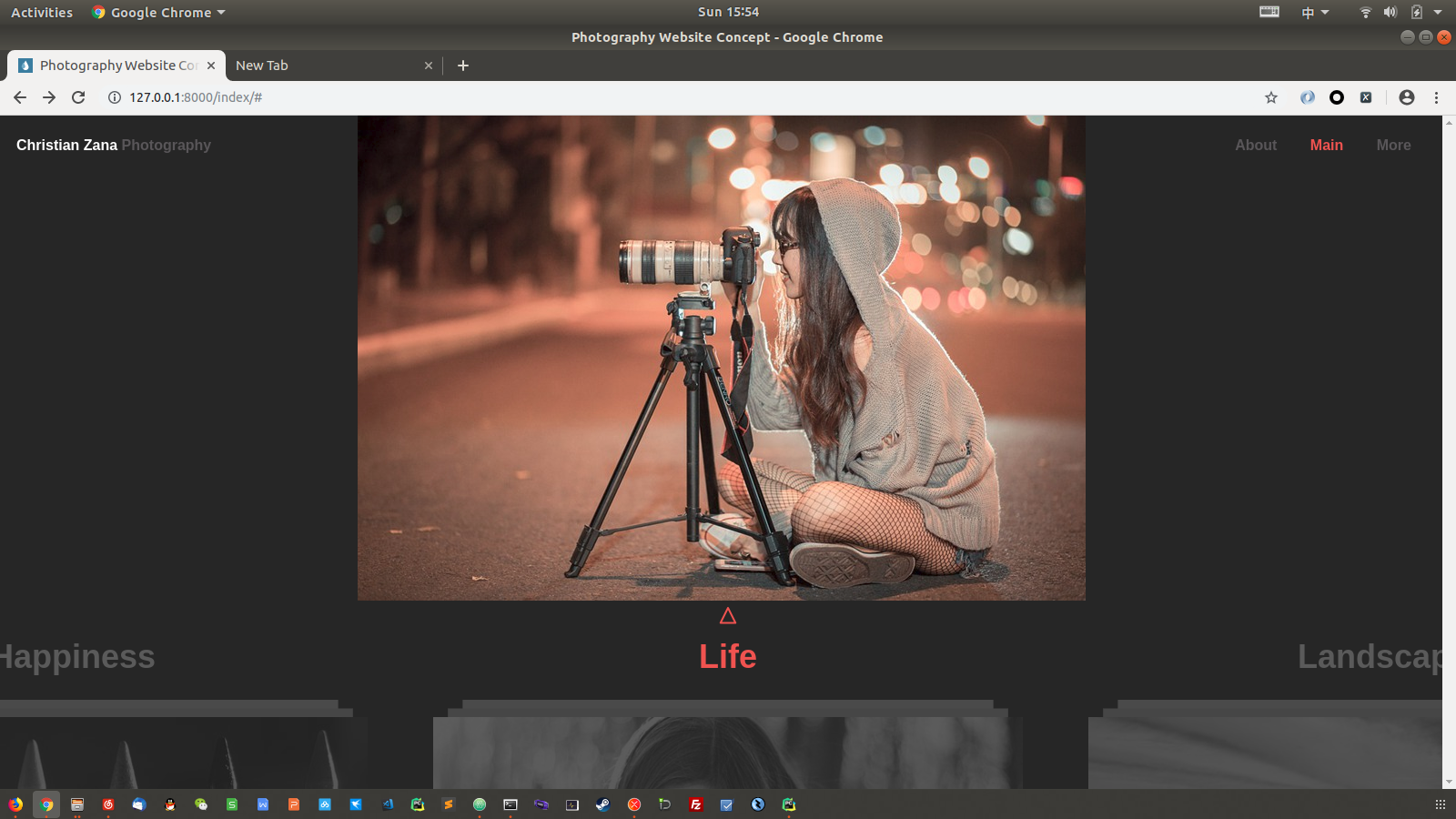Open Steam from the taskbar
The height and width of the screenshot is (819, 1456).
tap(602, 804)
